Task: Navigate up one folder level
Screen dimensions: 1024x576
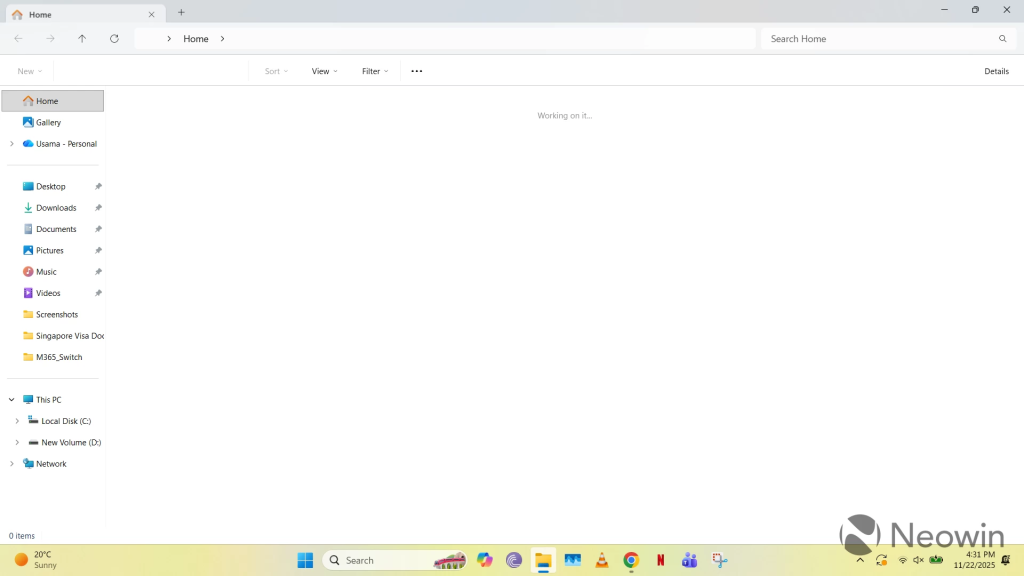Action: tap(82, 38)
